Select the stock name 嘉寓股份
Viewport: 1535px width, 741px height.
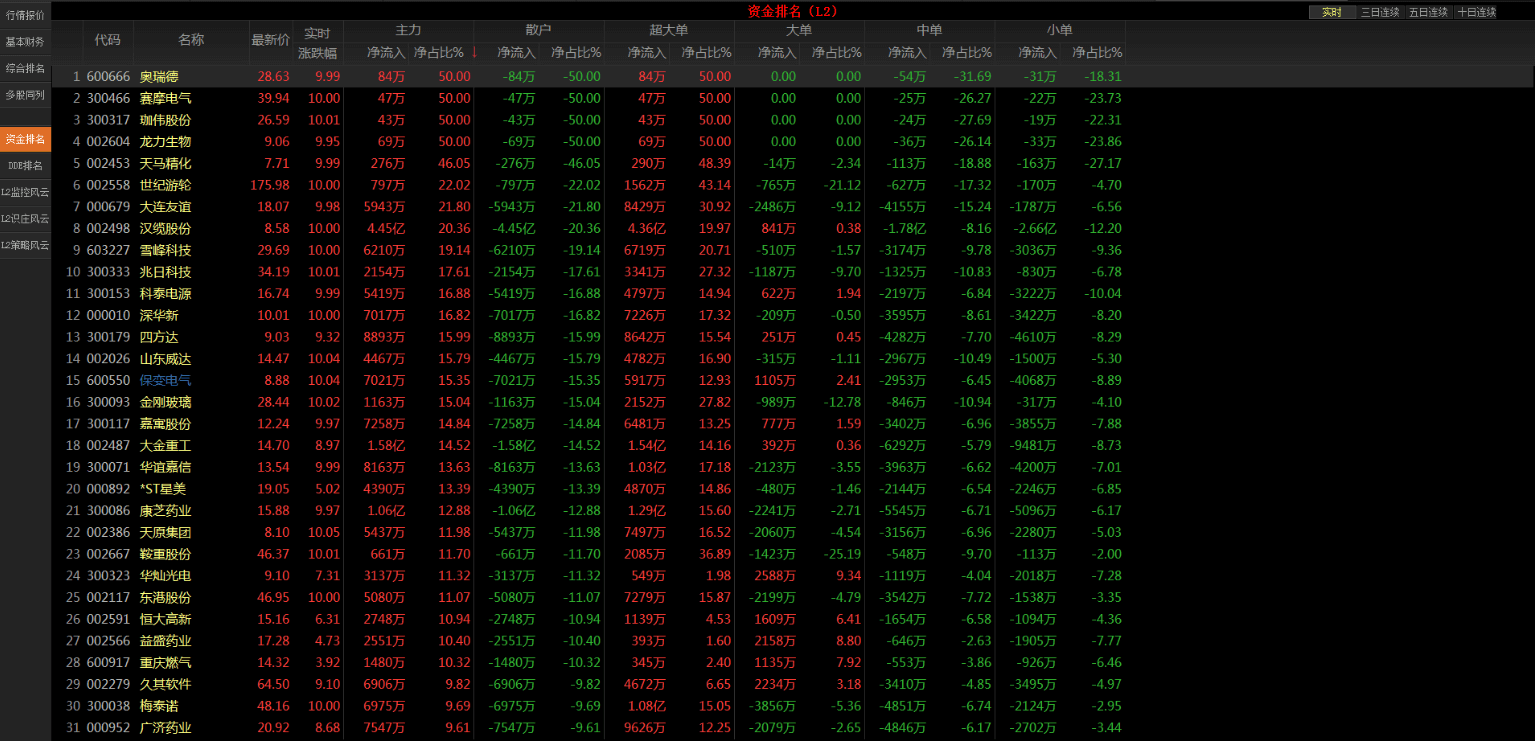coord(166,424)
